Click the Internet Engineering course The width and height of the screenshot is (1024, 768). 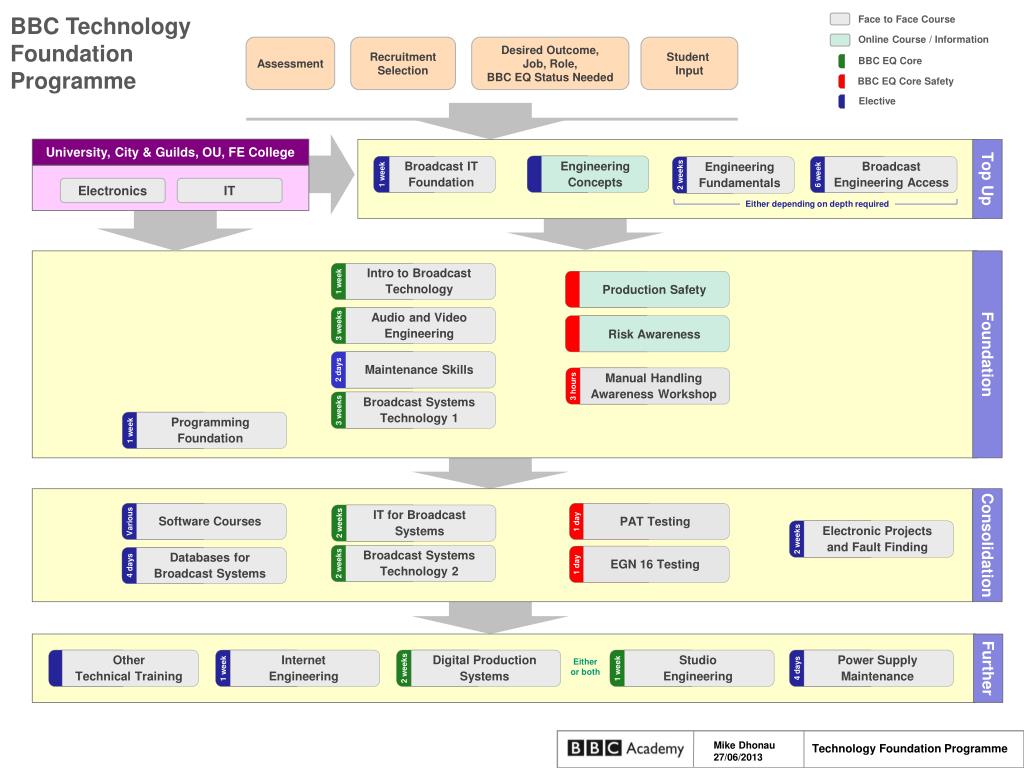(297, 668)
